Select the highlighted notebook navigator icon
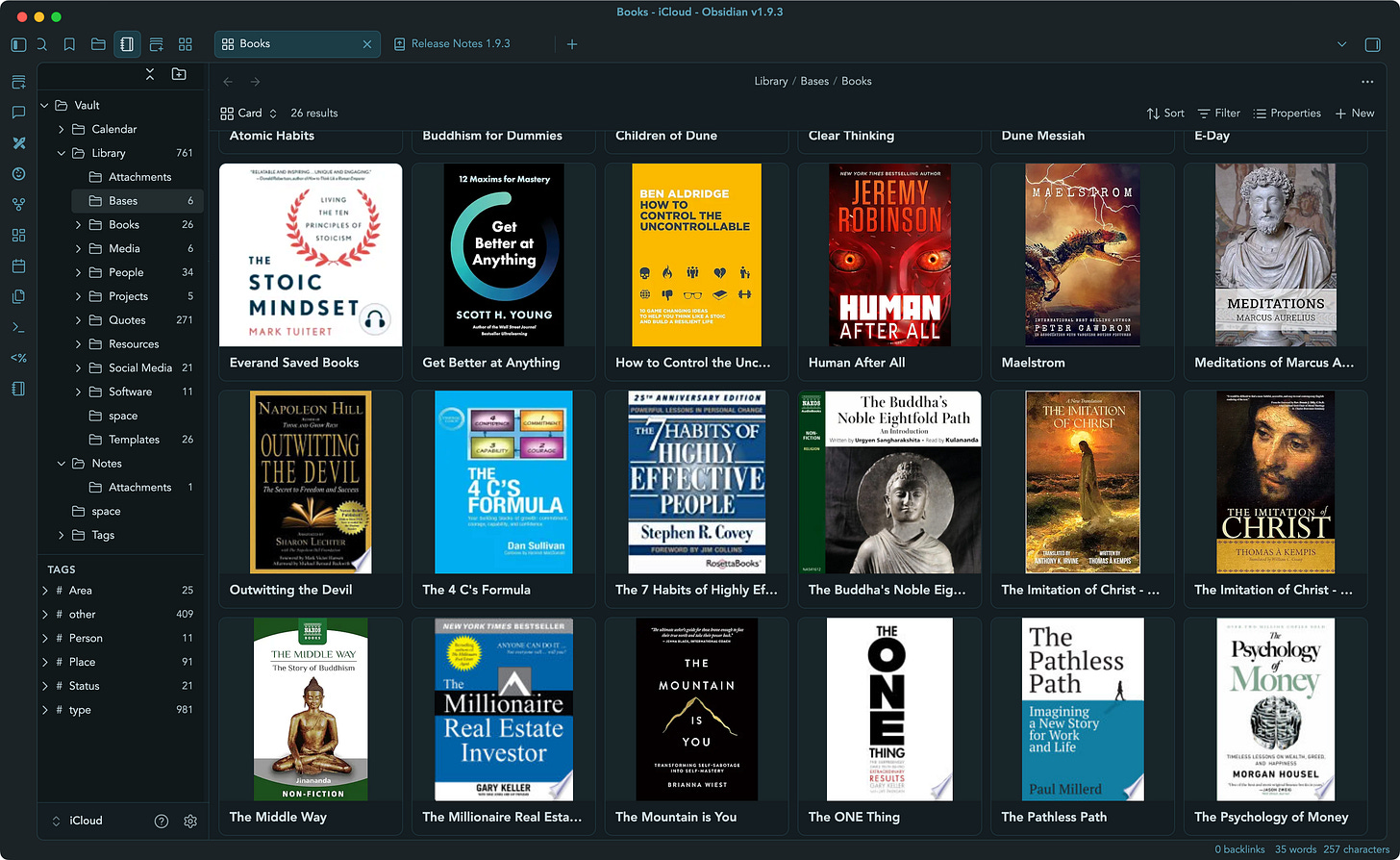The height and width of the screenshot is (860, 1400). click(x=127, y=44)
